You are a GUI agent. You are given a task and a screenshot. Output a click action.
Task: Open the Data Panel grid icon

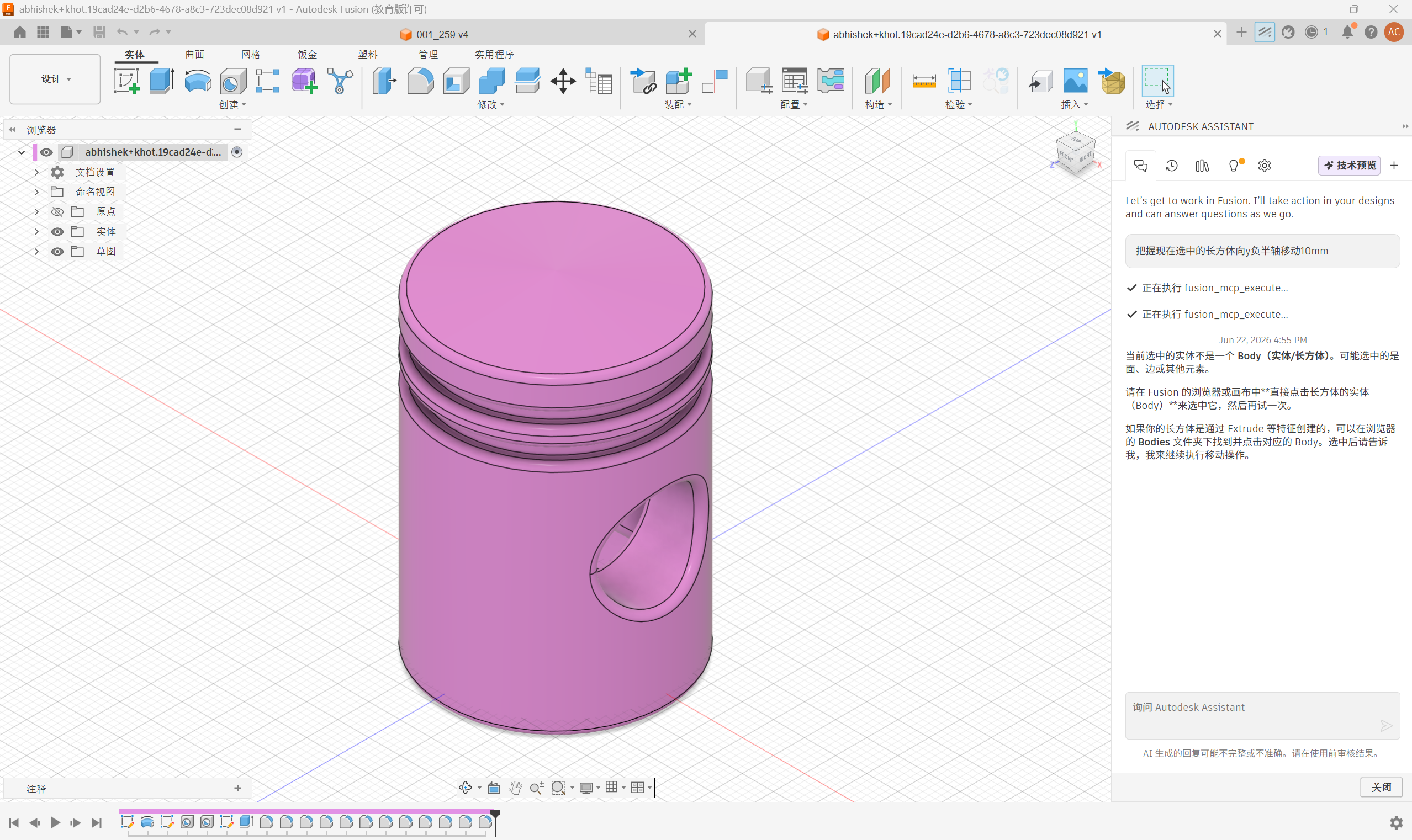point(43,32)
